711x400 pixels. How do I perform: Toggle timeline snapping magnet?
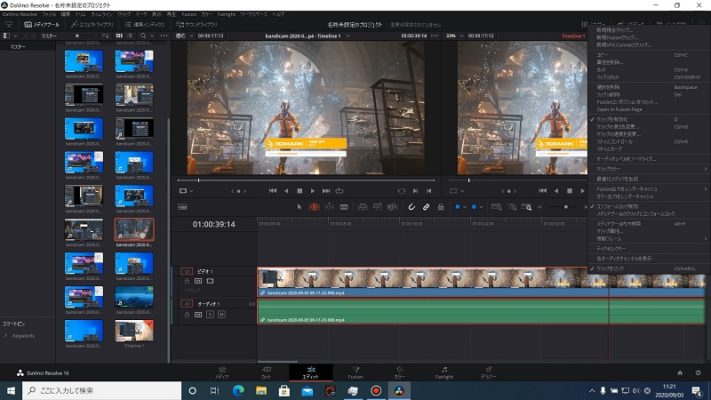411,207
